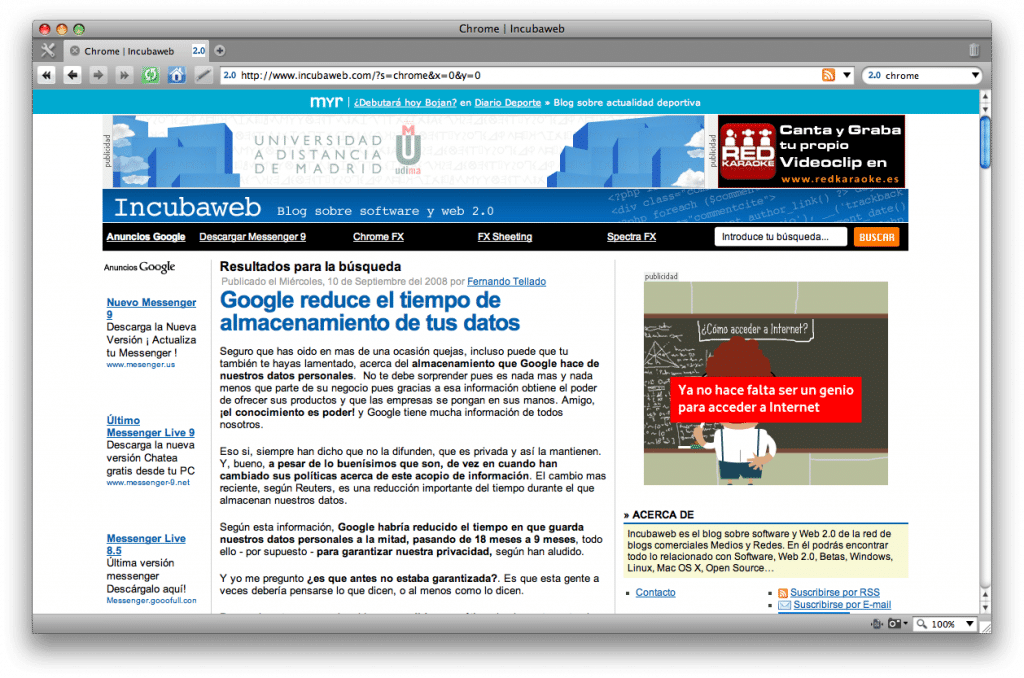Click the fit-to-width icon in status bar
Image resolution: width=1024 pixels, height=678 pixels.
tap(876, 624)
